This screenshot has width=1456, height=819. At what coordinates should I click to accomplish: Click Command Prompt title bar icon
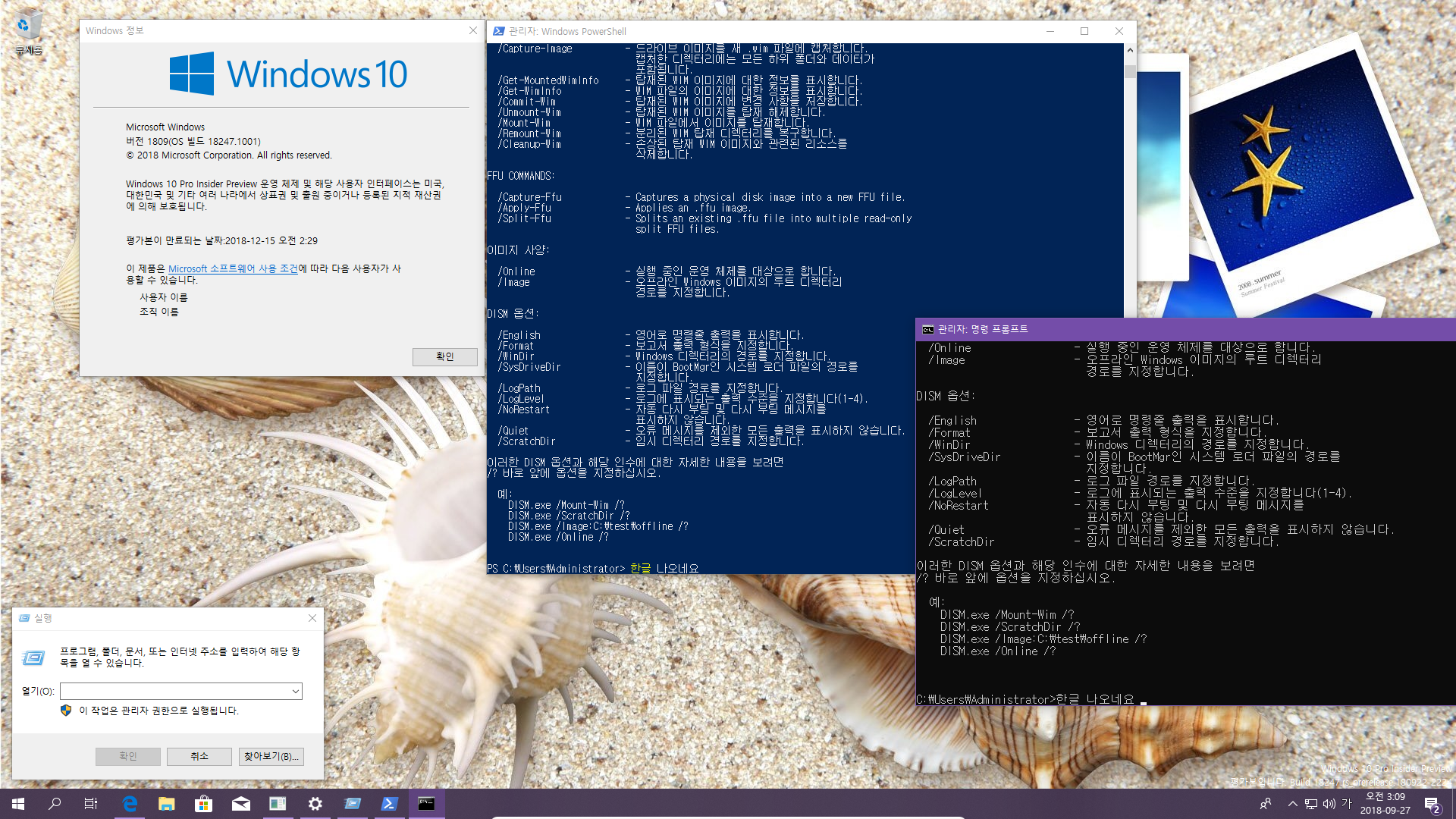[x=927, y=329]
